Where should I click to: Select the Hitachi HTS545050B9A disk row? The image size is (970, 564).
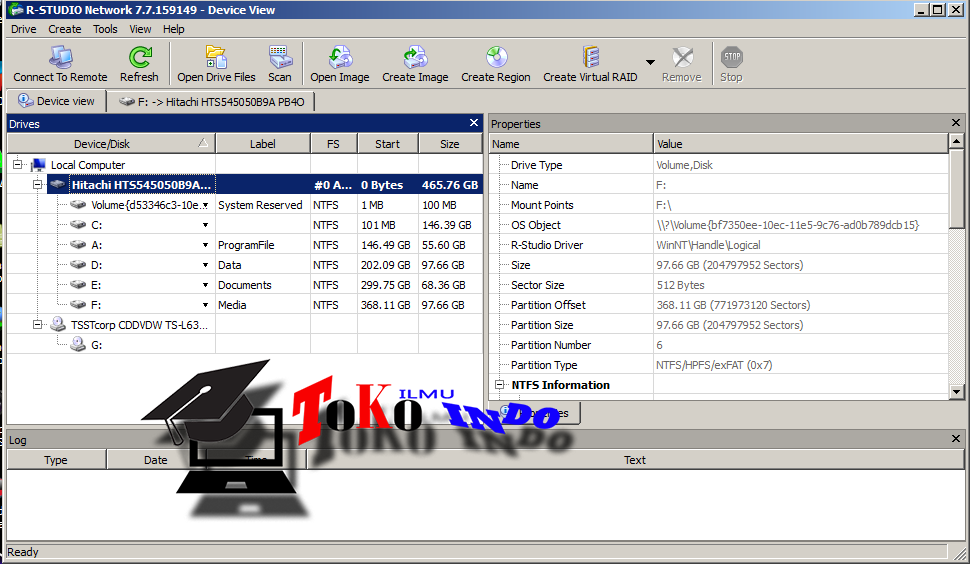point(265,184)
